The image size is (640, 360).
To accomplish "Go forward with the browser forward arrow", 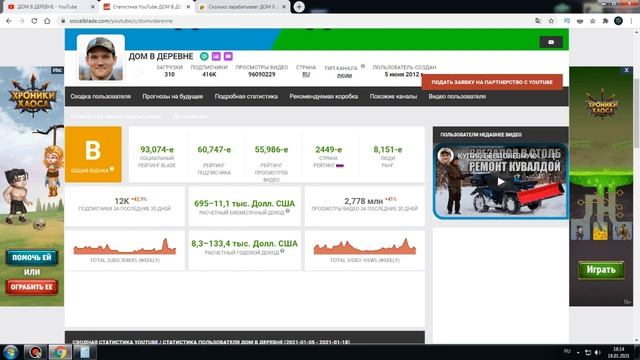I will point(21,21).
